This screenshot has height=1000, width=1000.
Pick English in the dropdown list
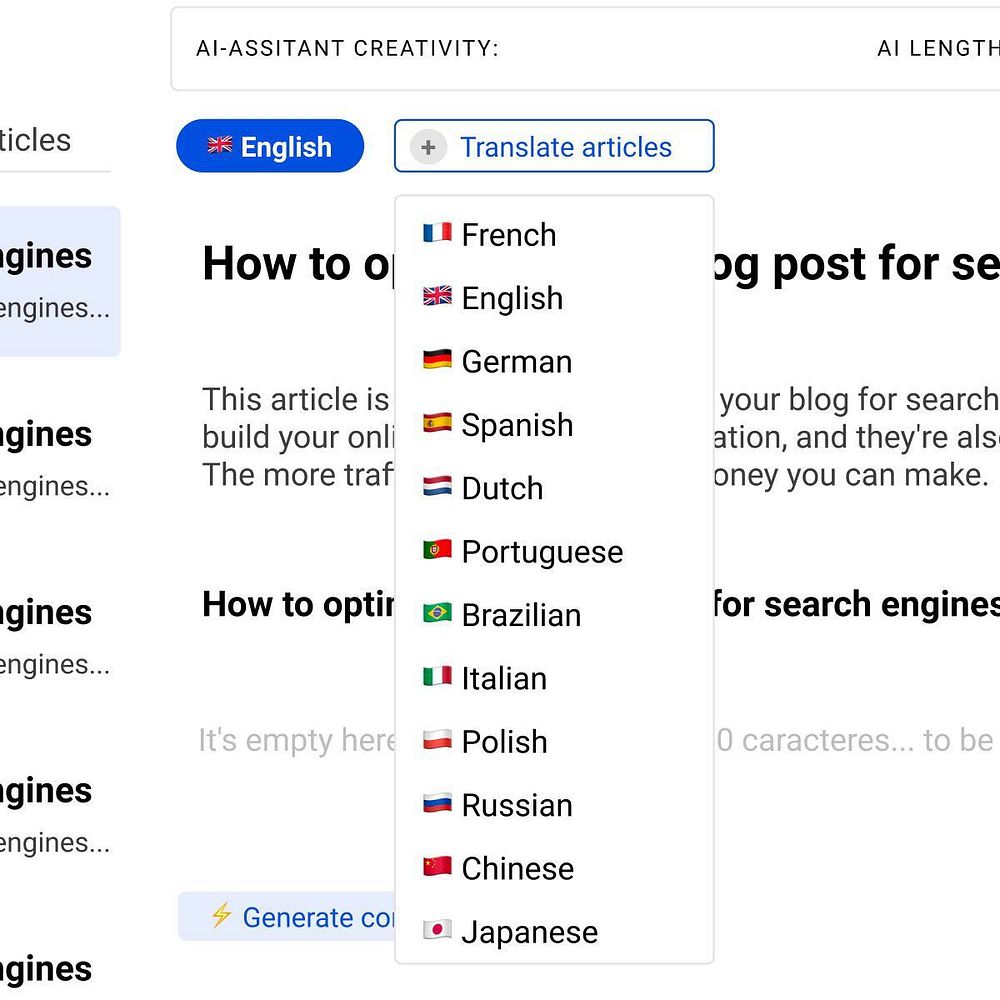(x=512, y=298)
